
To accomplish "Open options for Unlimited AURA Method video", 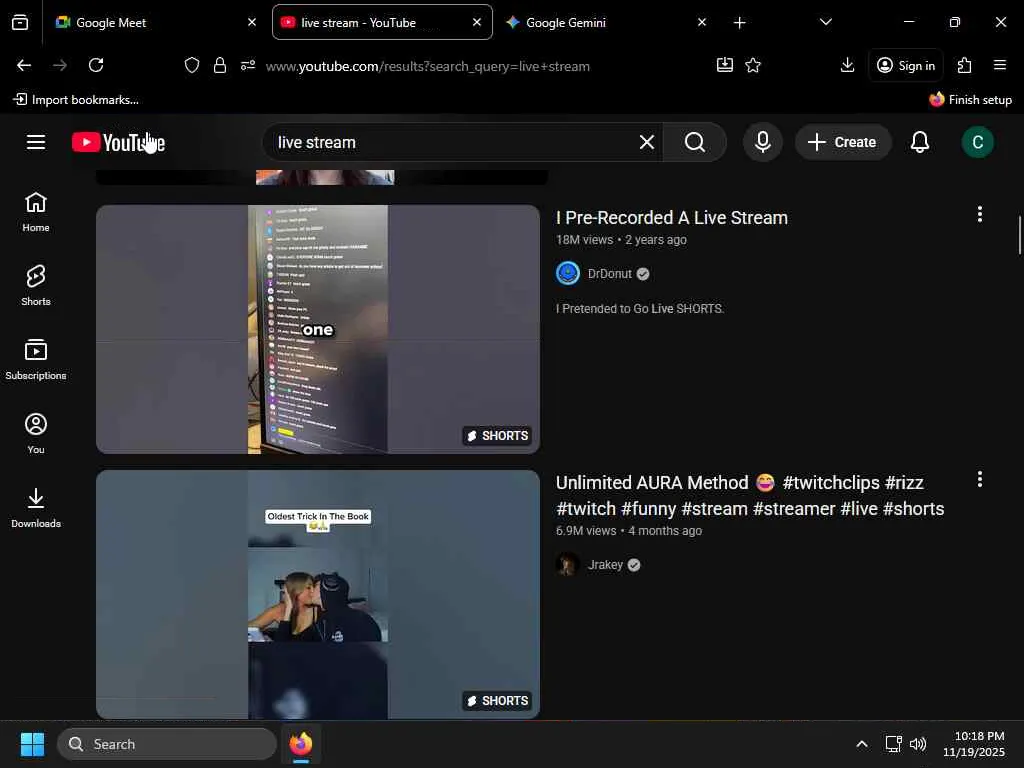I will (980, 479).
